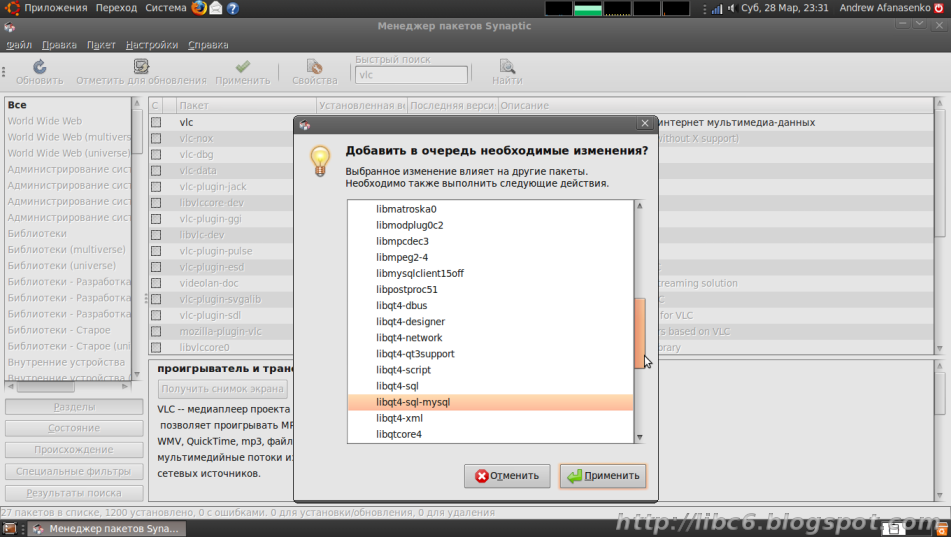Open the Переход panel menu
Viewport: 951px width, 537px height.
(x=116, y=8)
